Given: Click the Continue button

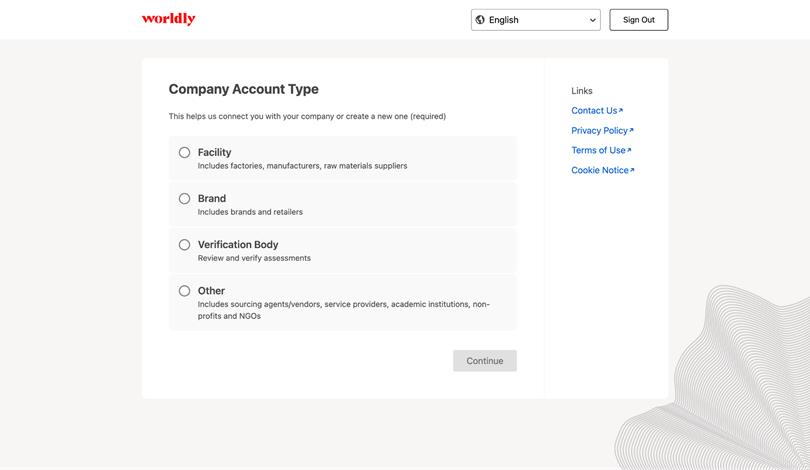Looking at the screenshot, I should [x=485, y=361].
